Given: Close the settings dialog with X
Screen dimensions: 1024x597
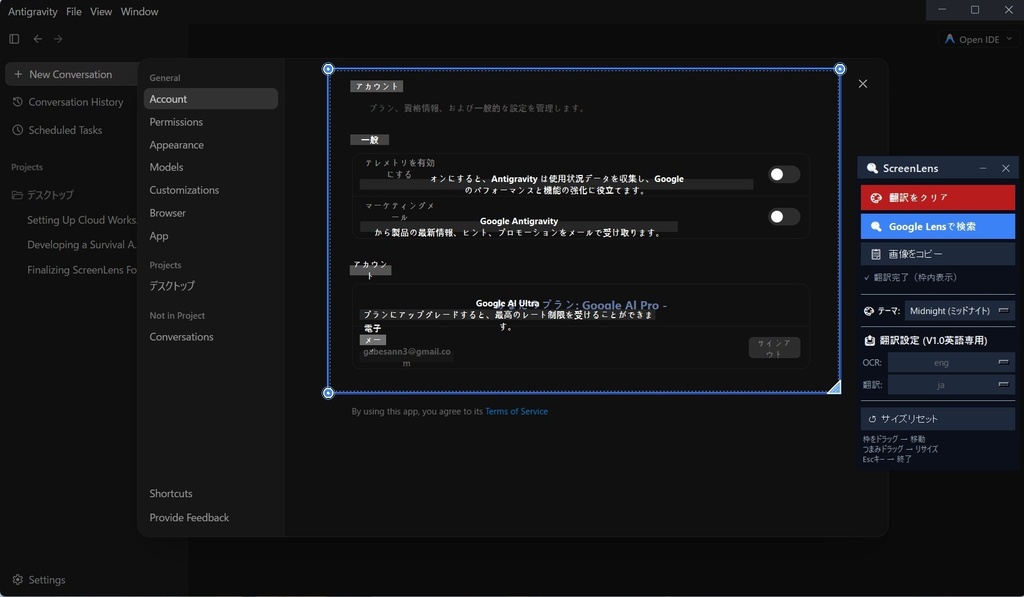Looking at the screenshot, I should tap(863, 84).
